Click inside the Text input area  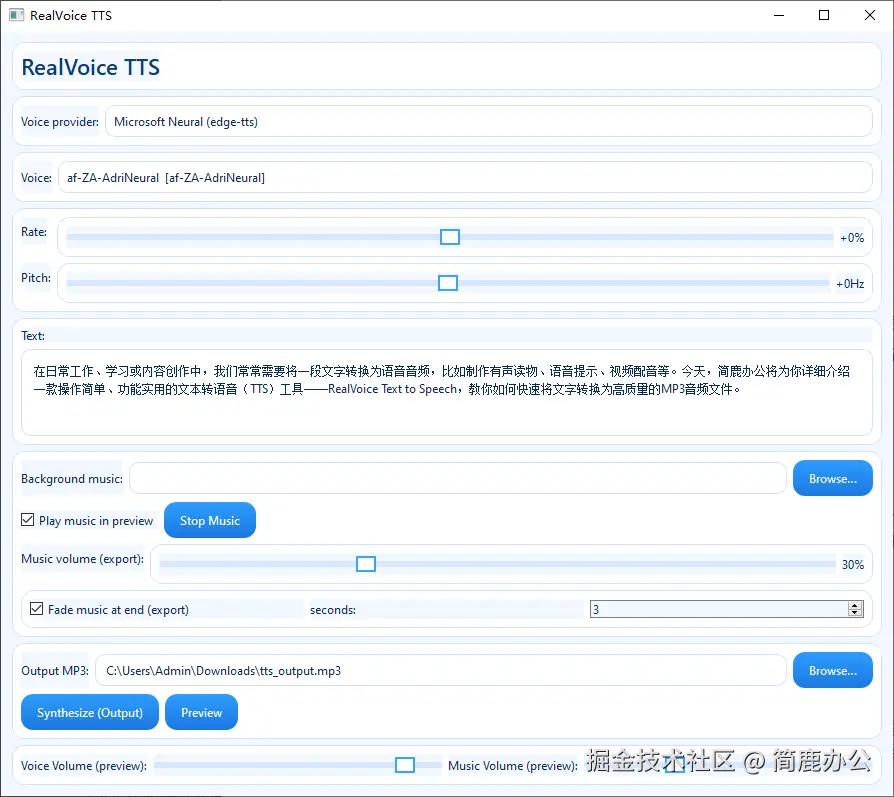pyautogui.click(x=446, y=393)
